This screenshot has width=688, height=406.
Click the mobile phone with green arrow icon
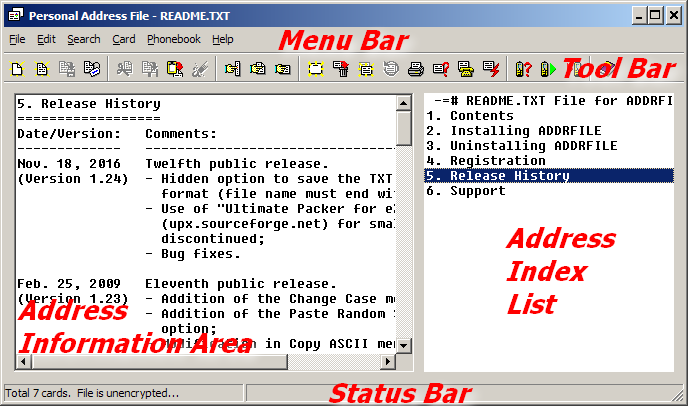click(548, 69)
